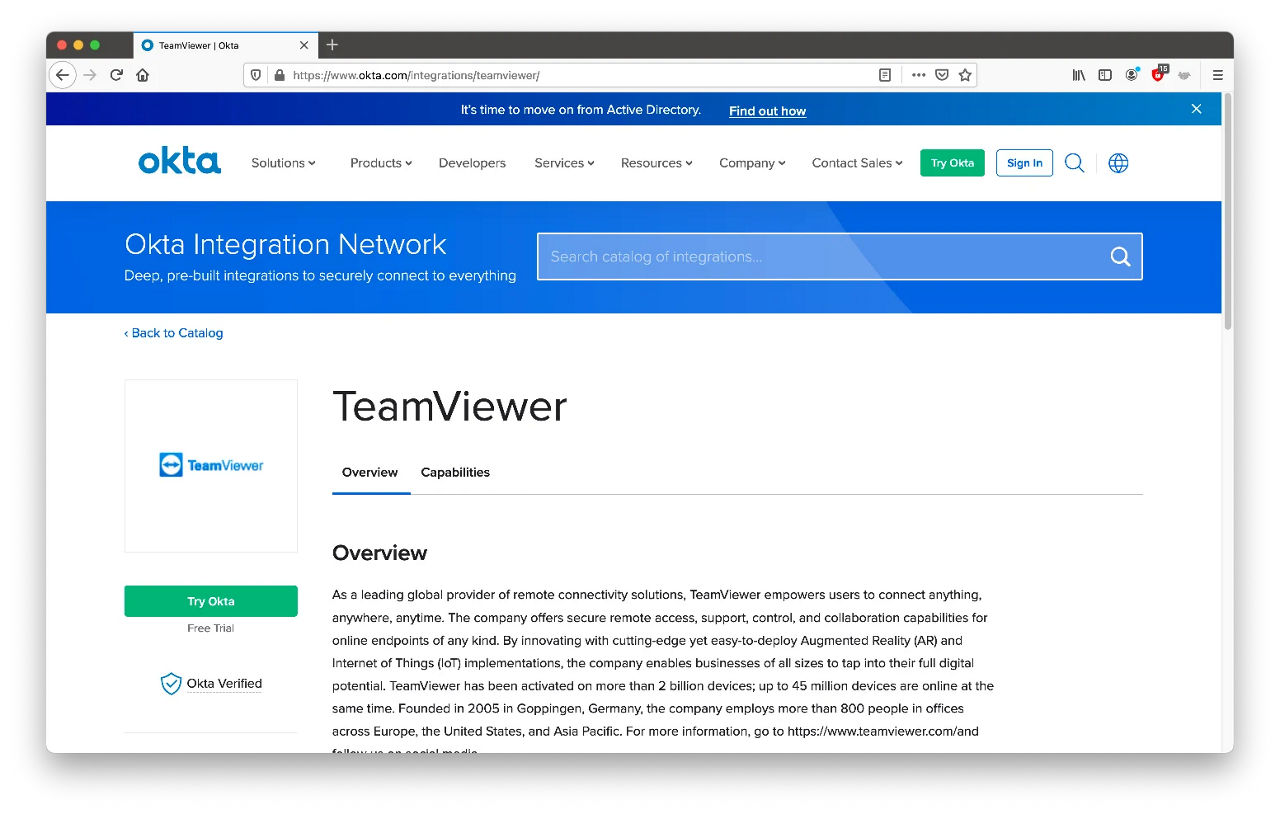Show sidebars toolbar icon
Screen dimensions: 1280x815
[1105, 75]
